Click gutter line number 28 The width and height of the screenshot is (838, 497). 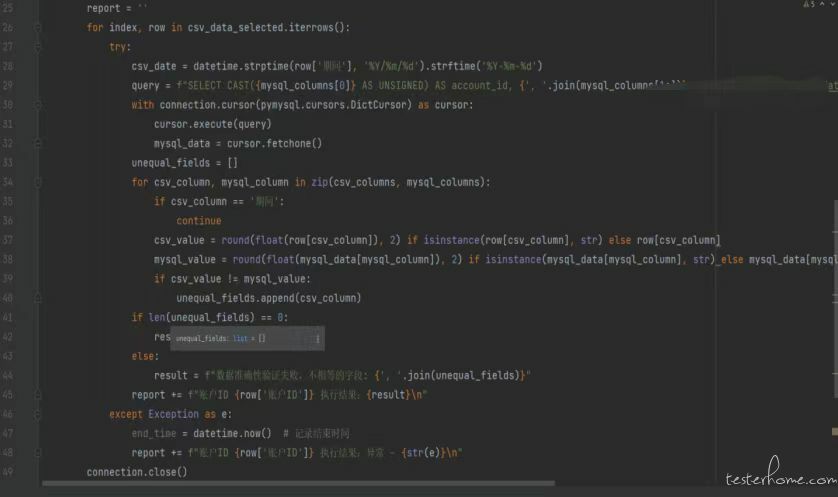coord(7,66)
